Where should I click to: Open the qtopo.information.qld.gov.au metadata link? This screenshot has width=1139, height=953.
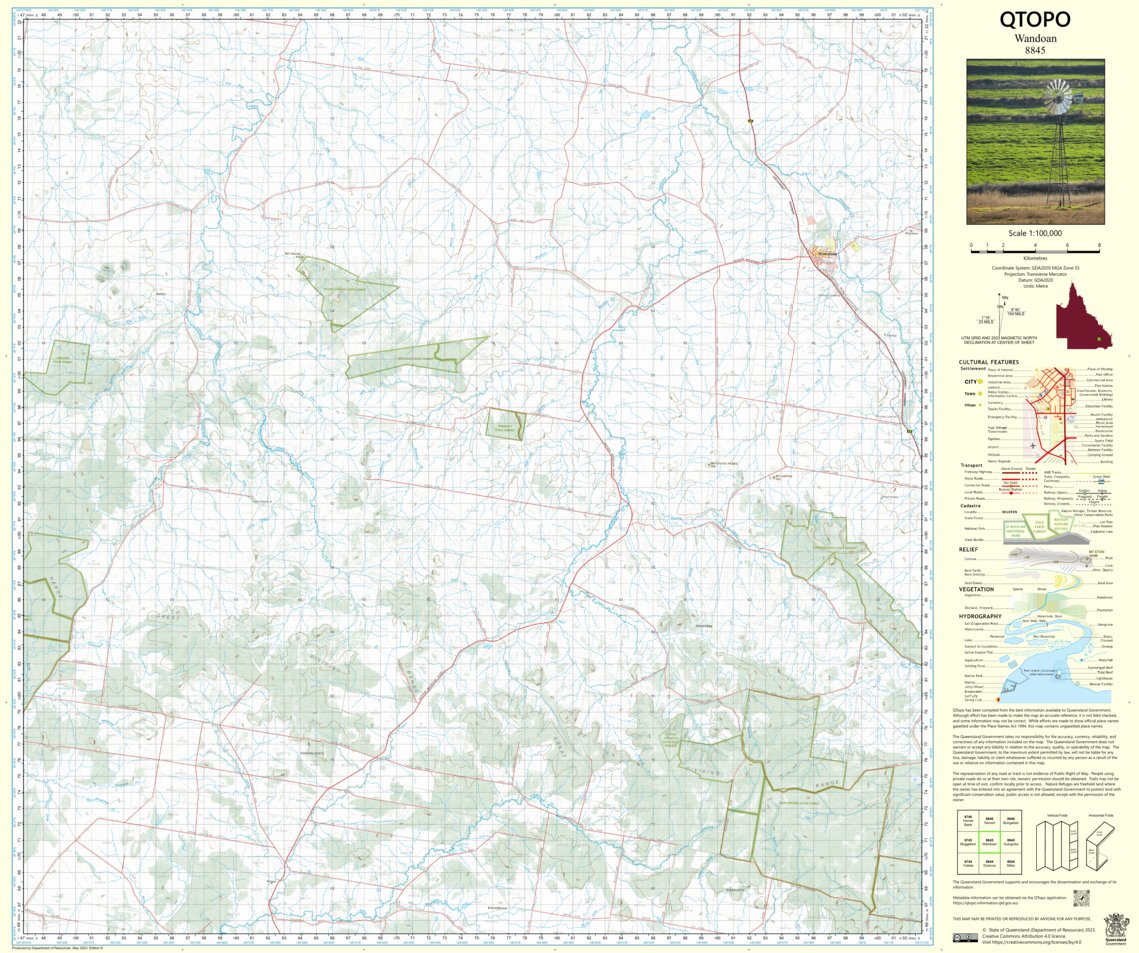pos(985,902)
